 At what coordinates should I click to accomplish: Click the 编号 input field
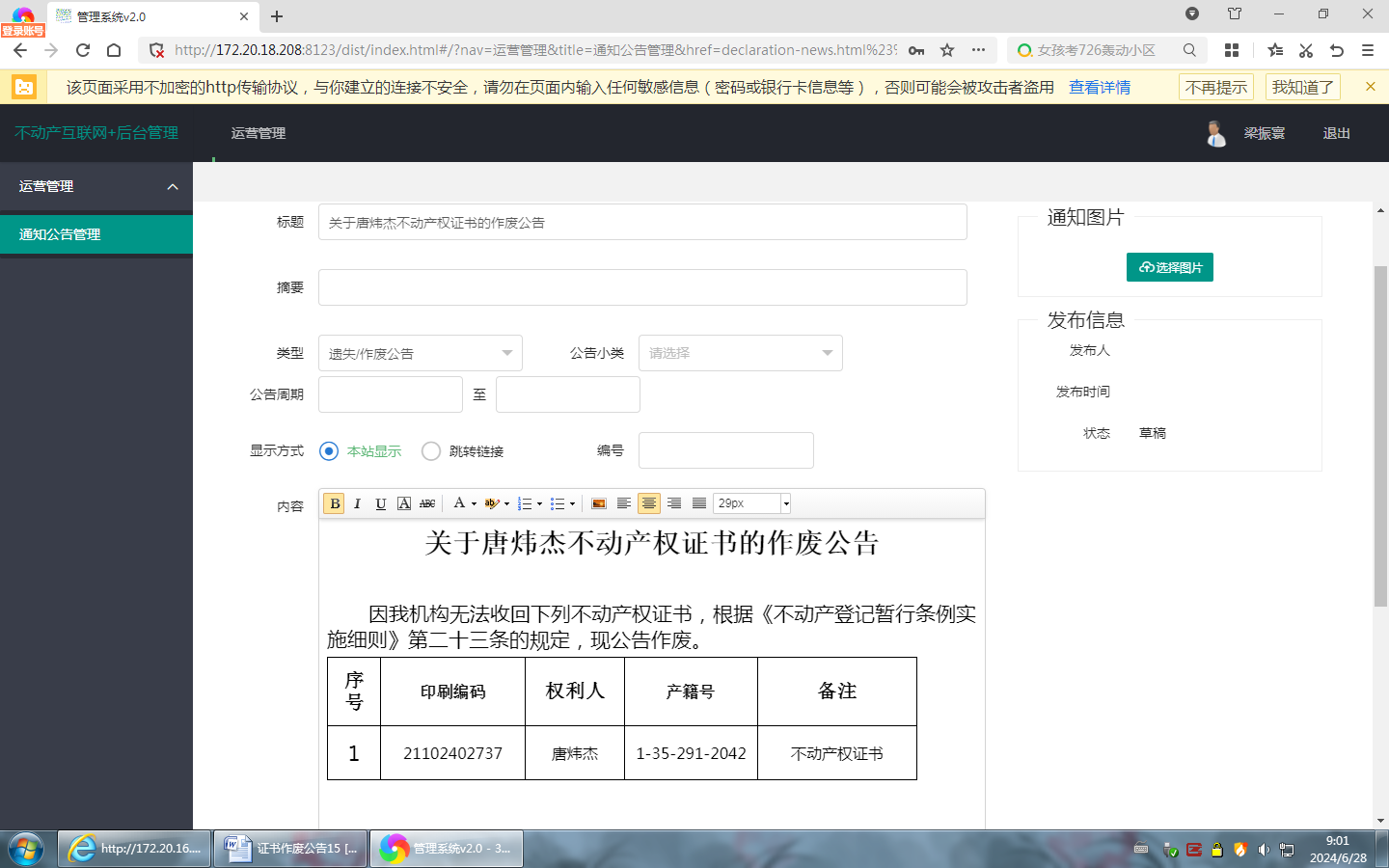pyautogui.click(x=726, y=450)
